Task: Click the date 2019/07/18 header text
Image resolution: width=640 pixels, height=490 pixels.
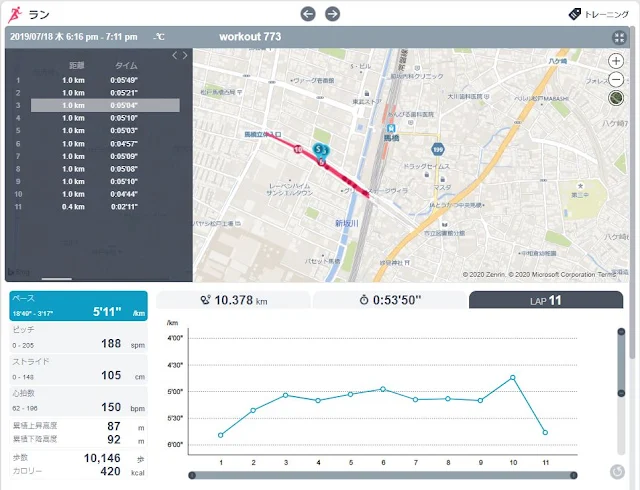Action: pyautogui.click(x=74, y=37)
